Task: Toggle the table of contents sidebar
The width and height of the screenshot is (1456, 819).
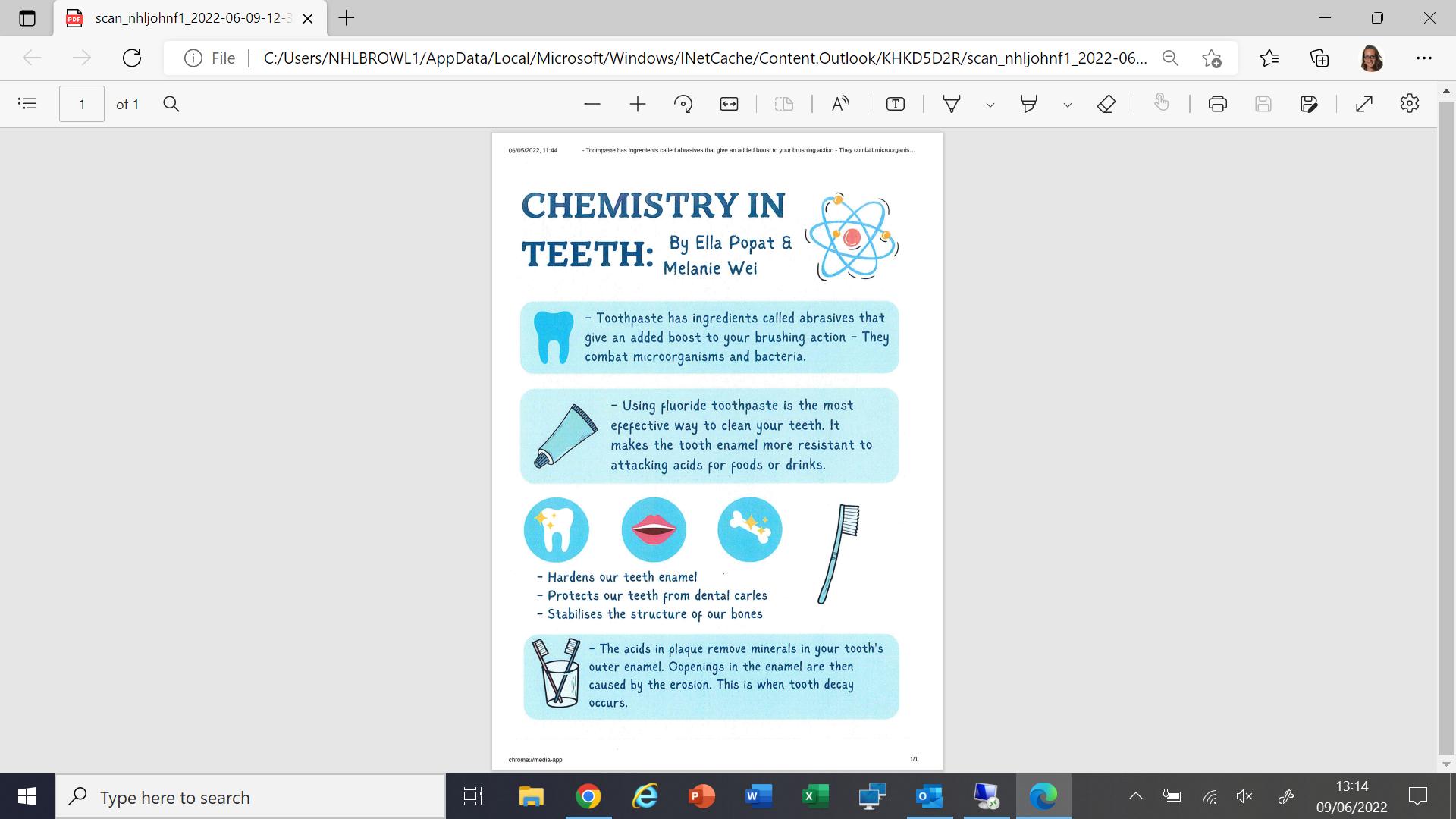Action: (27, 104)
